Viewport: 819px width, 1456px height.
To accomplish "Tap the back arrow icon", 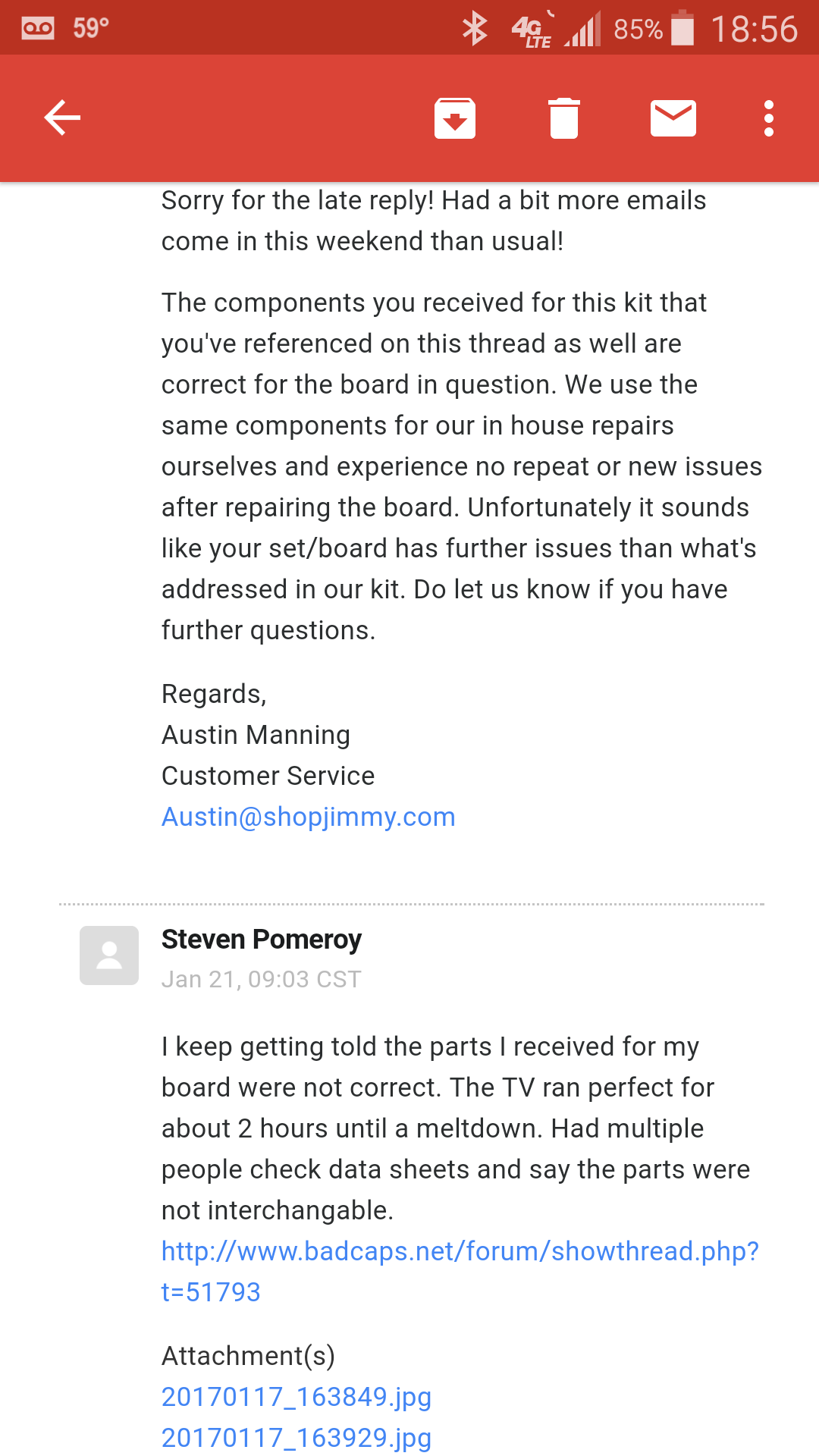I will tap(62, 118).
